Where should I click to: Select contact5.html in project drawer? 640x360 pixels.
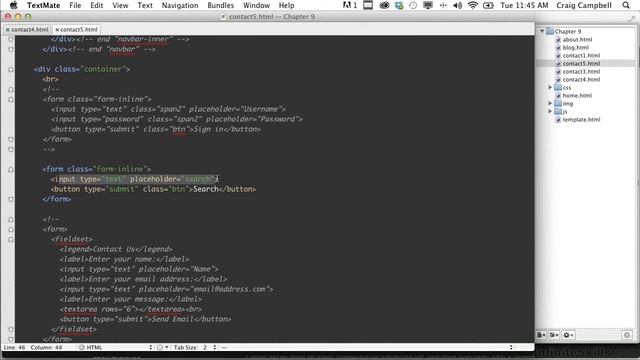pyautogui.click(x=581, y=64)
